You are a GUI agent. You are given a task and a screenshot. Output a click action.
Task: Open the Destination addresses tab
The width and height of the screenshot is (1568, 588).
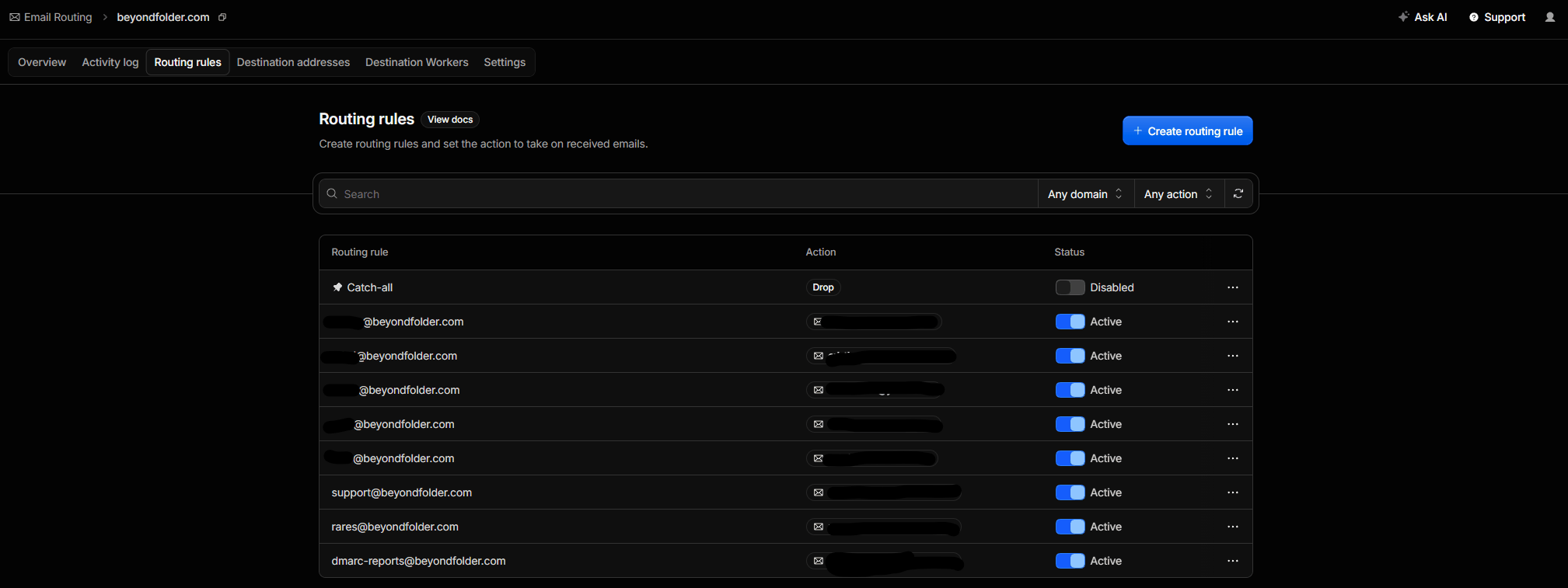click(293, 62)
